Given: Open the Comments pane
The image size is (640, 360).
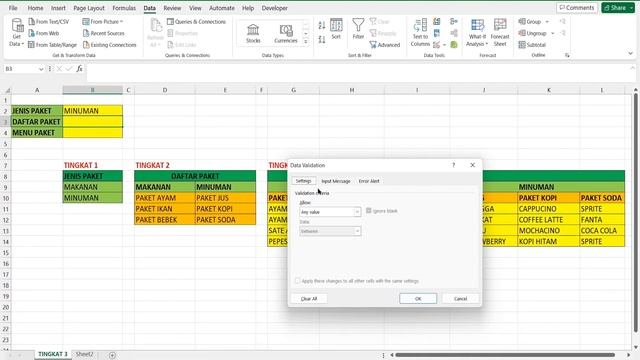Looking at the screenshot, I should (x=577, y=8).
